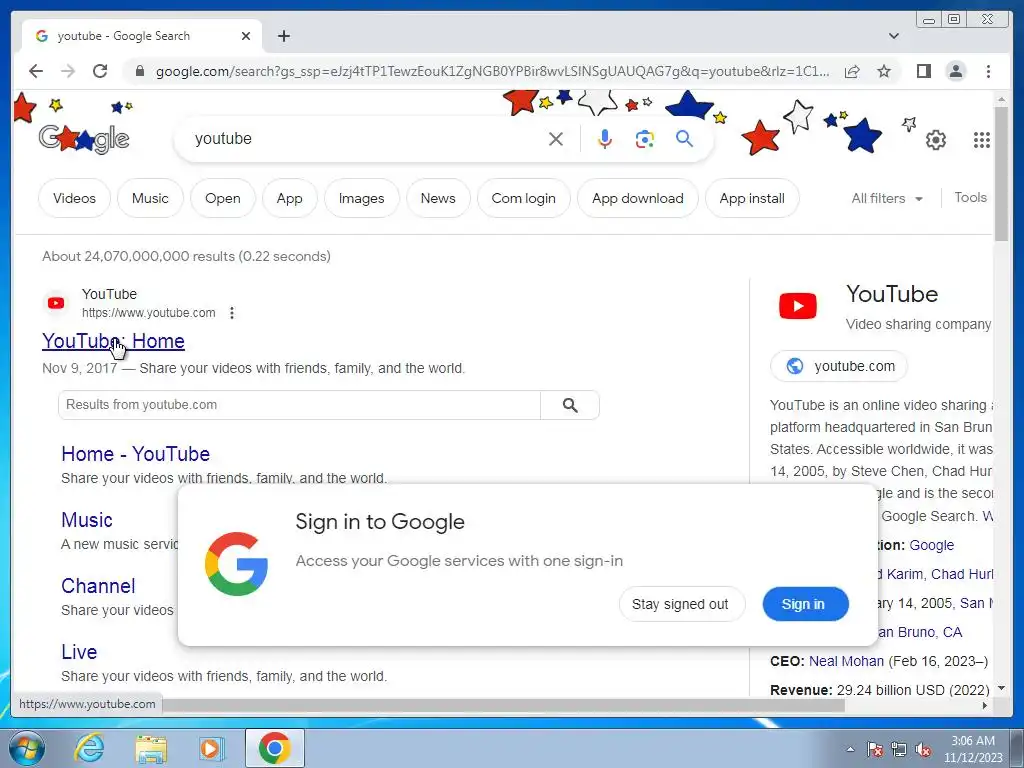
Task: Open search Tools
Action: [970, 197]
